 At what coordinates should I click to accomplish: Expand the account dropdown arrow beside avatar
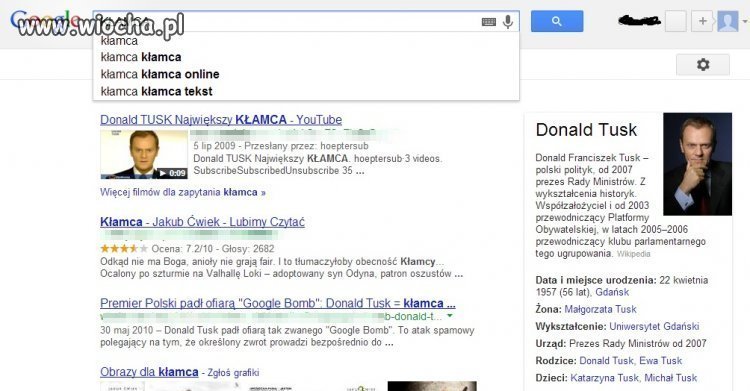[x=744, y=22]
